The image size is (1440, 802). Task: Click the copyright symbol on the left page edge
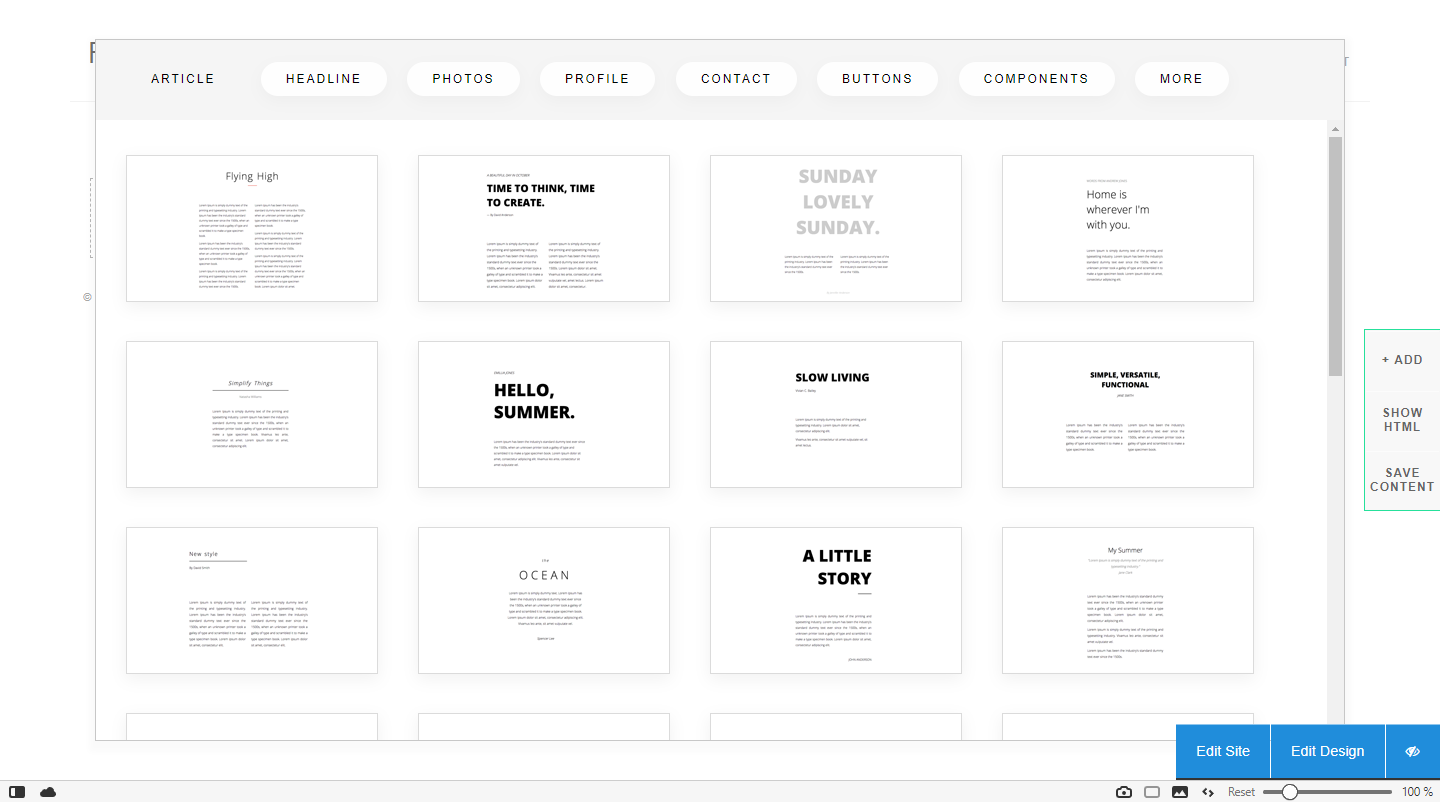88,296
